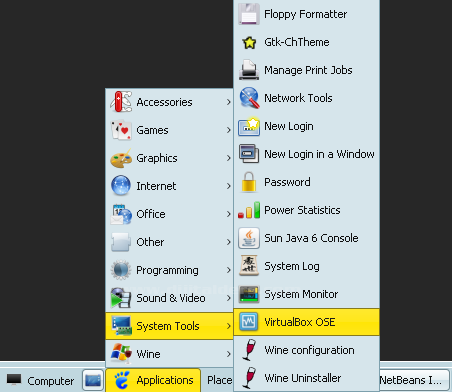
Task: Select the Gtk-ChTheme label
Action: tap(297, 42)
